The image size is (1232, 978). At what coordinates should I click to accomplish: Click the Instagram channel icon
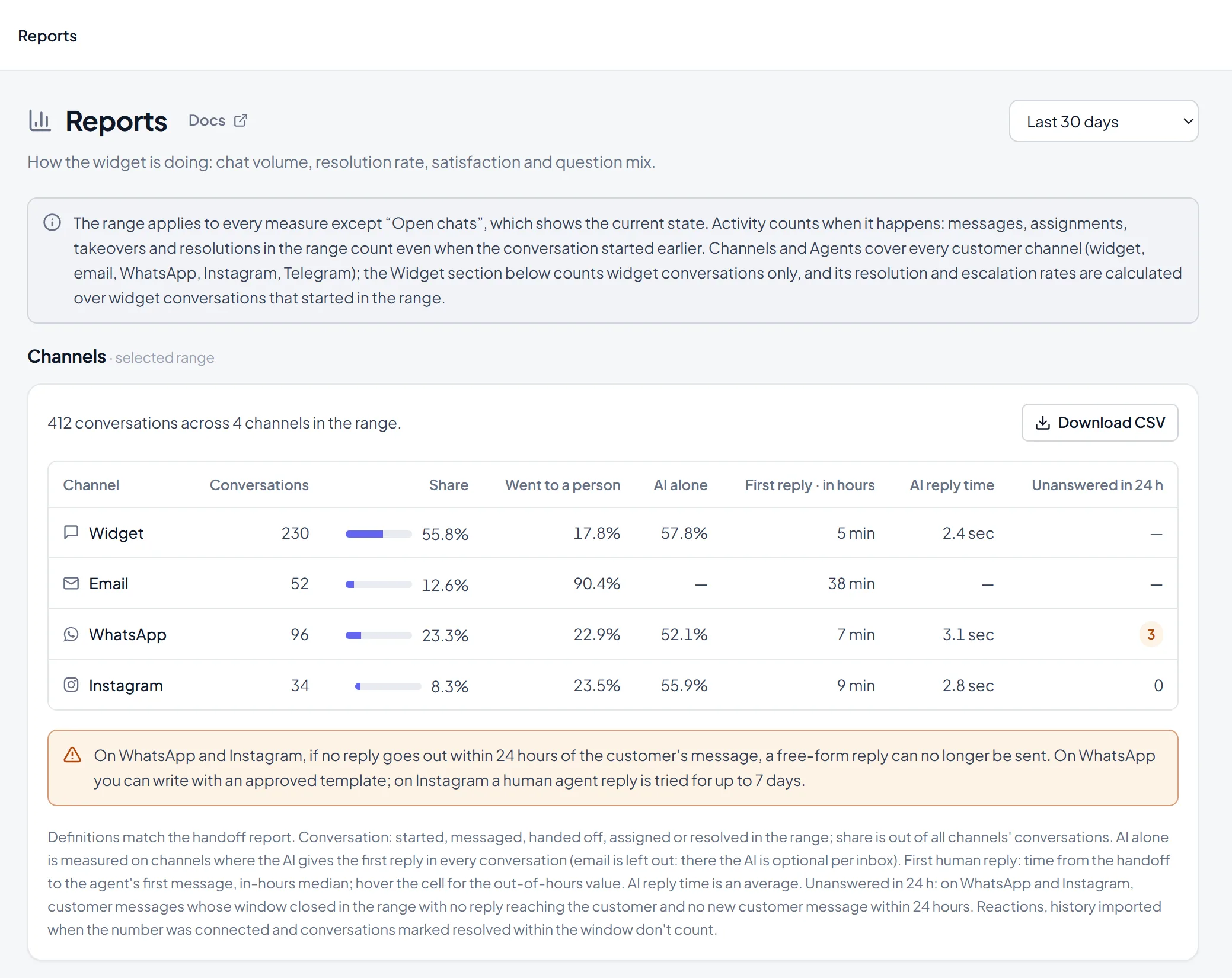pos(71,685)
